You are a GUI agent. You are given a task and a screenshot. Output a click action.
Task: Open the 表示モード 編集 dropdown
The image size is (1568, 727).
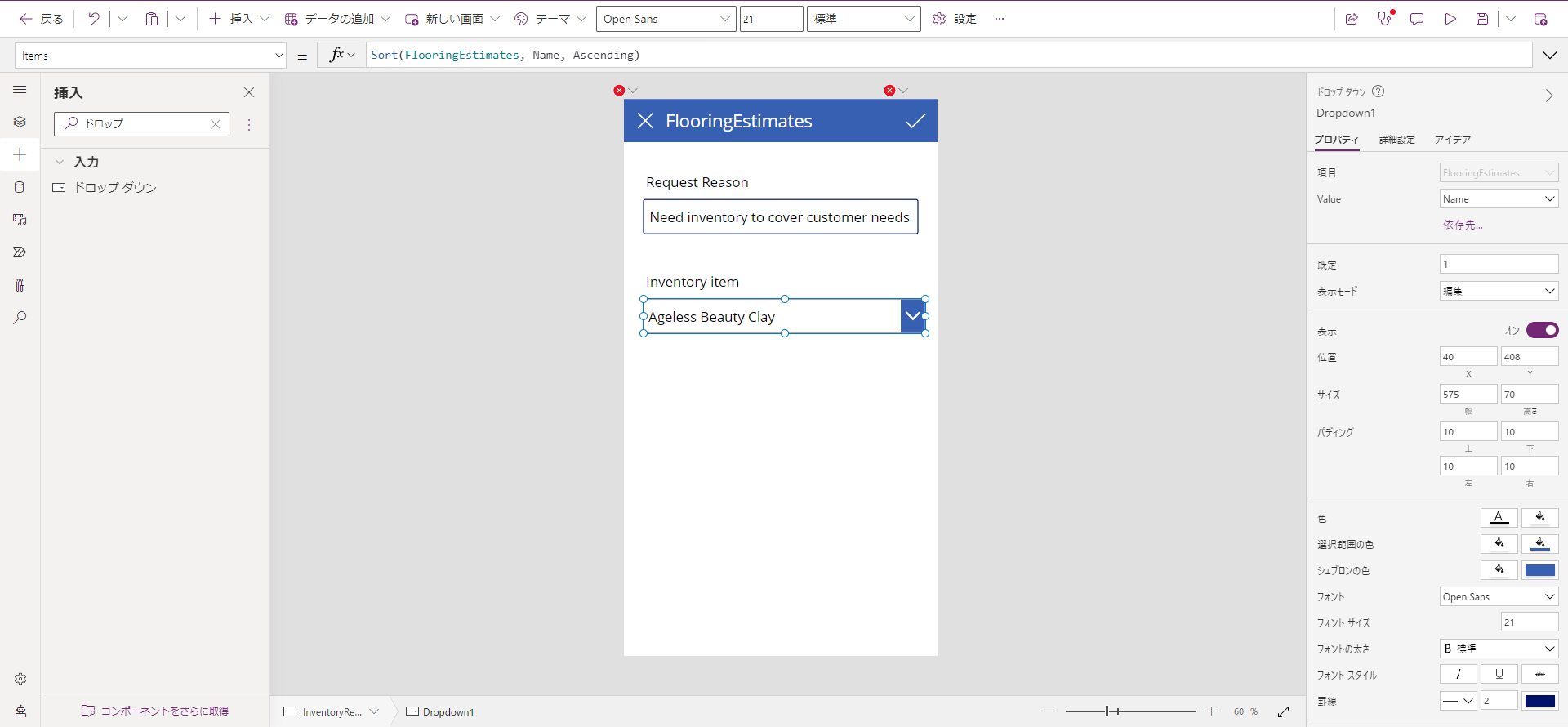point(1499,291)
